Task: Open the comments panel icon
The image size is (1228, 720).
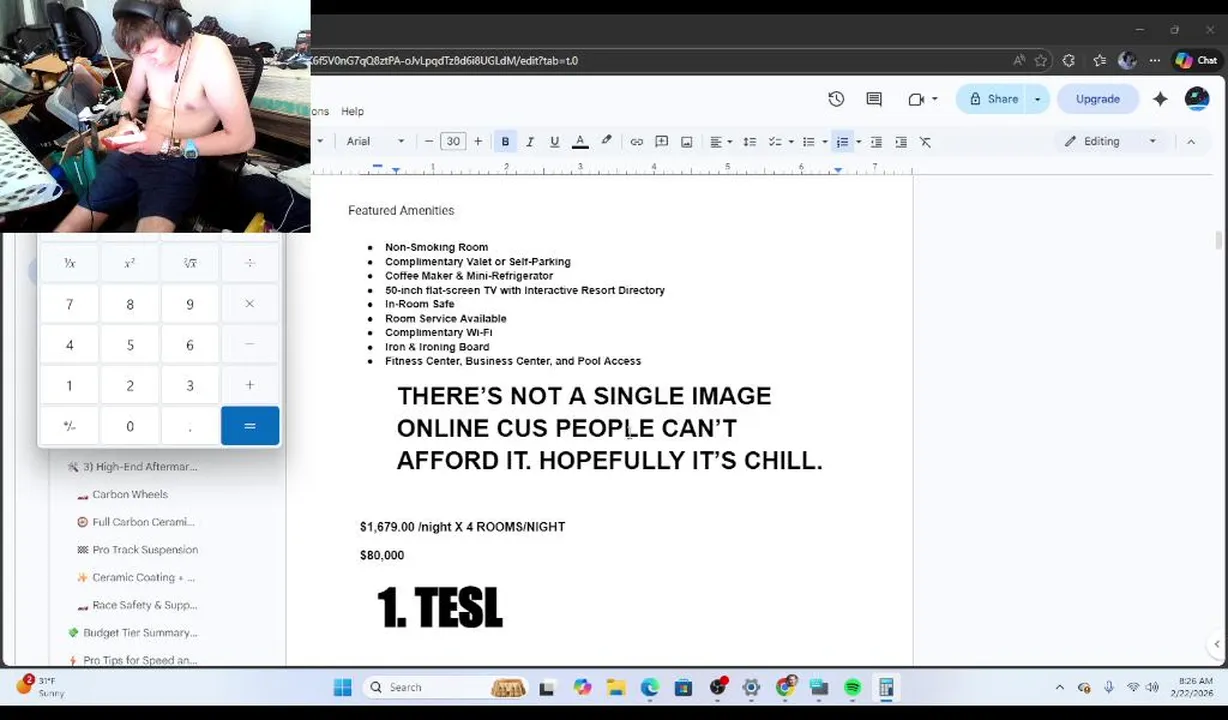Action: point(874,99)
